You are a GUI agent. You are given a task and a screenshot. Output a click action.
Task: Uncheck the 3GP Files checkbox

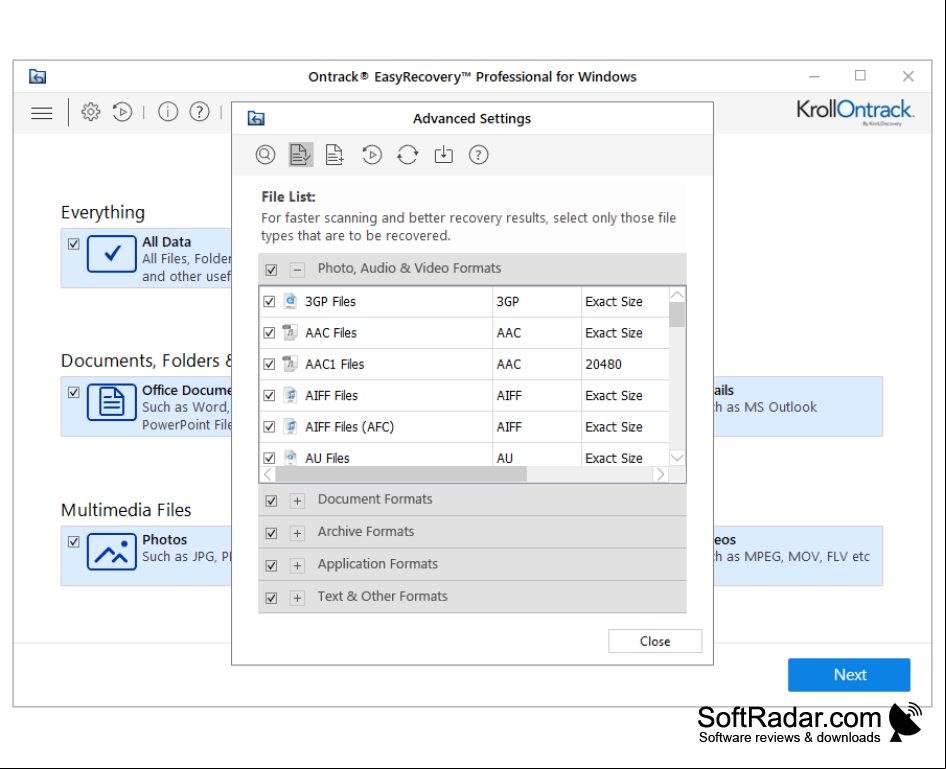(269, 302)
